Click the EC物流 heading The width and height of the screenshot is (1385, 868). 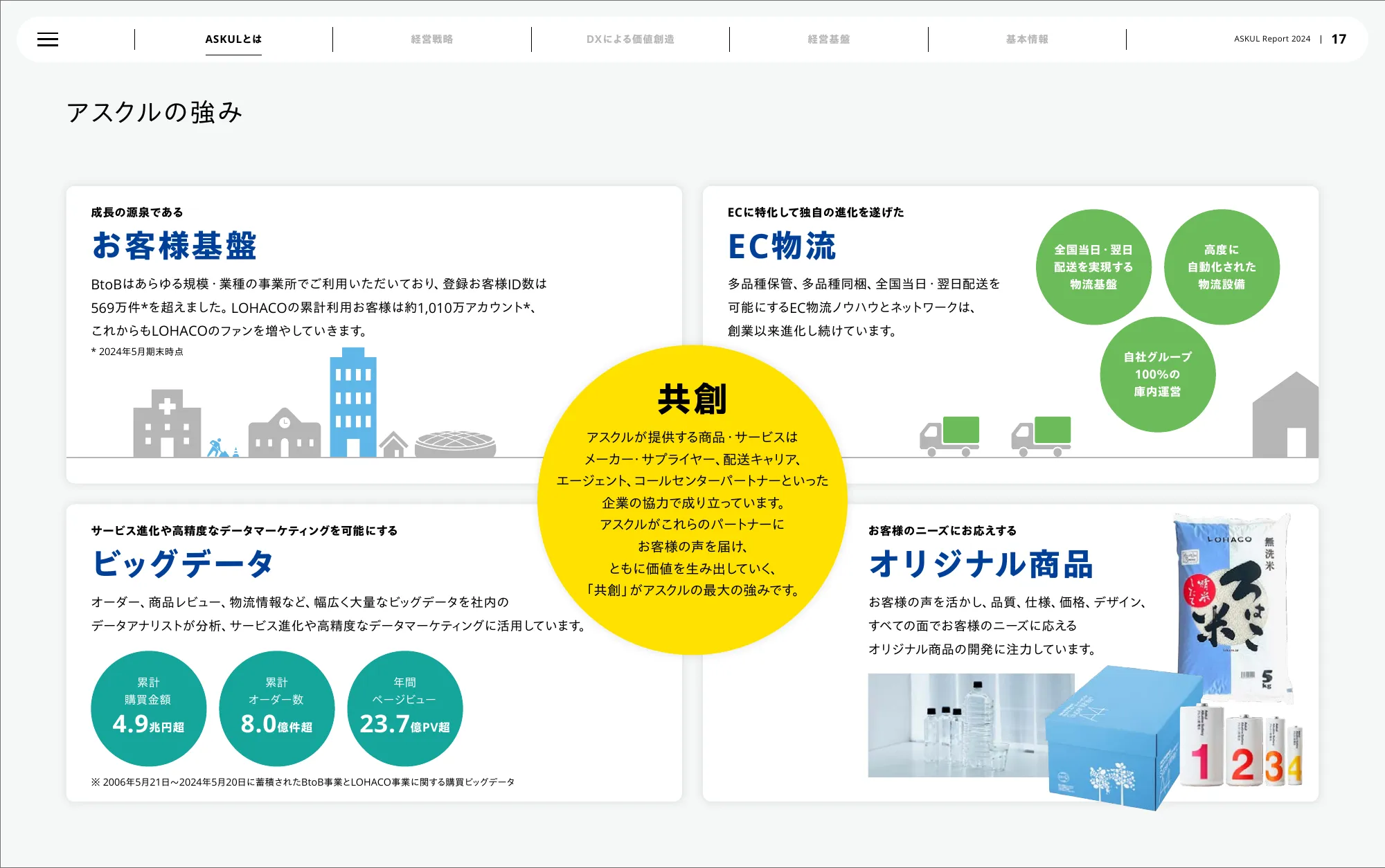[x=782, y=246]
